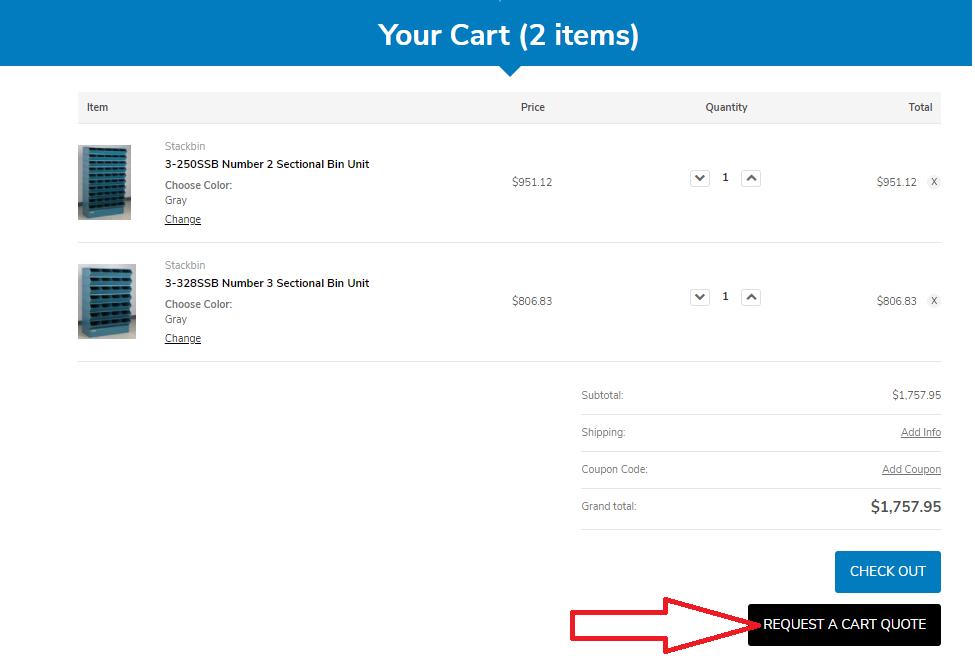Decrease quantity of 3-250SSB bin unit
This screenshot has width=975, height=668.
700,179
